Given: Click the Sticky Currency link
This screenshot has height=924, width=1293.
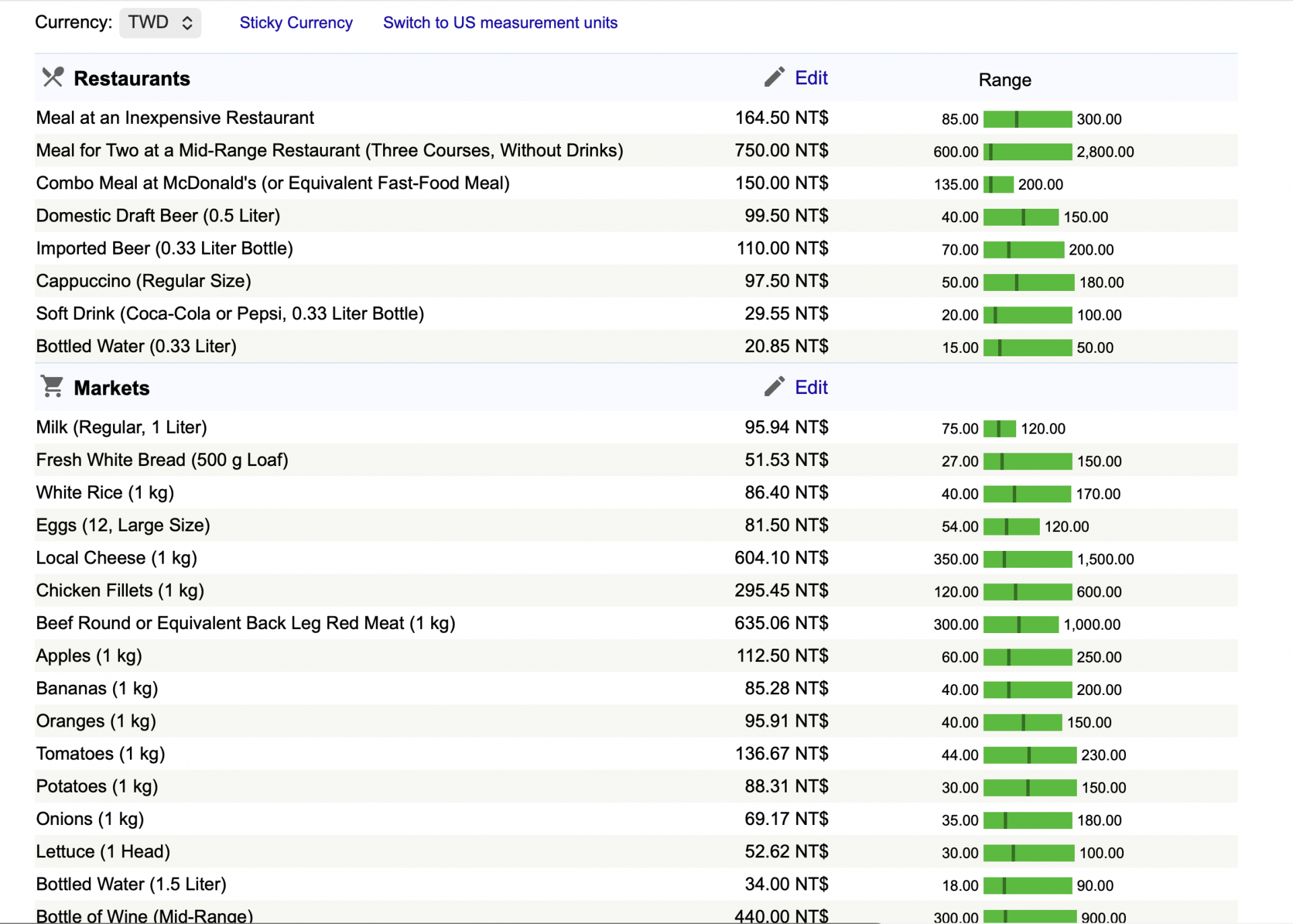Looking at the screenshot, I should [296, 23].
